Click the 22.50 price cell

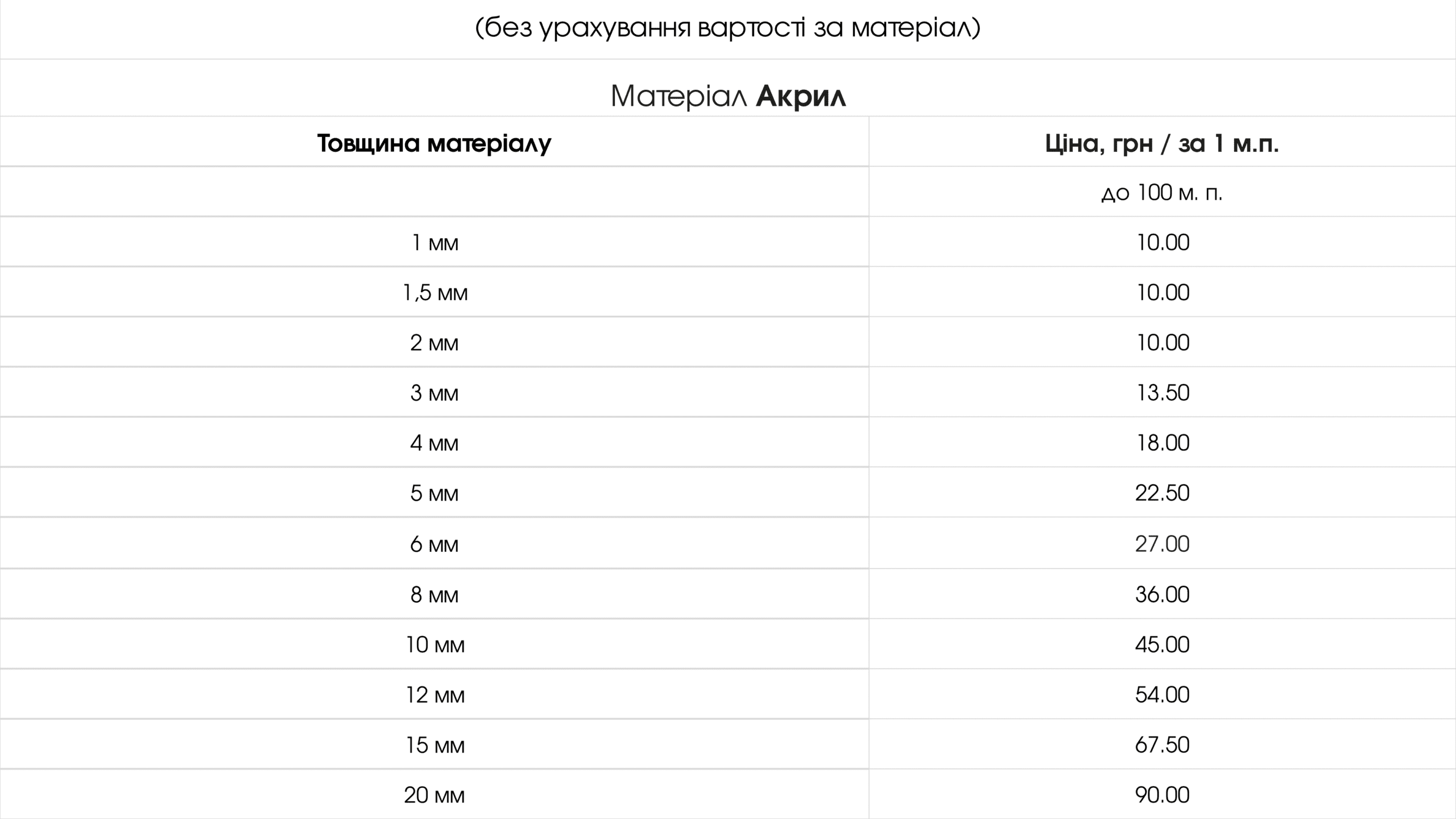1162,493
